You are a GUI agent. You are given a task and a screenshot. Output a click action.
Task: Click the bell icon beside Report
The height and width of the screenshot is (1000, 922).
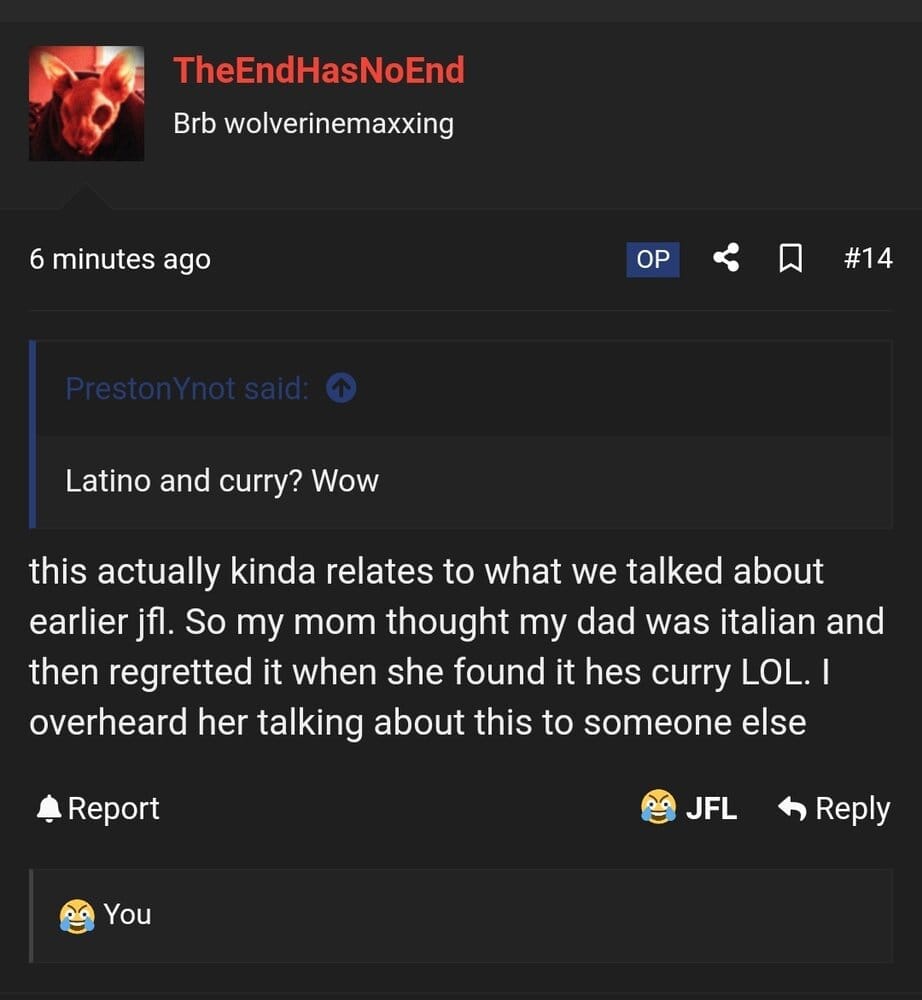[x=48, y=809]
